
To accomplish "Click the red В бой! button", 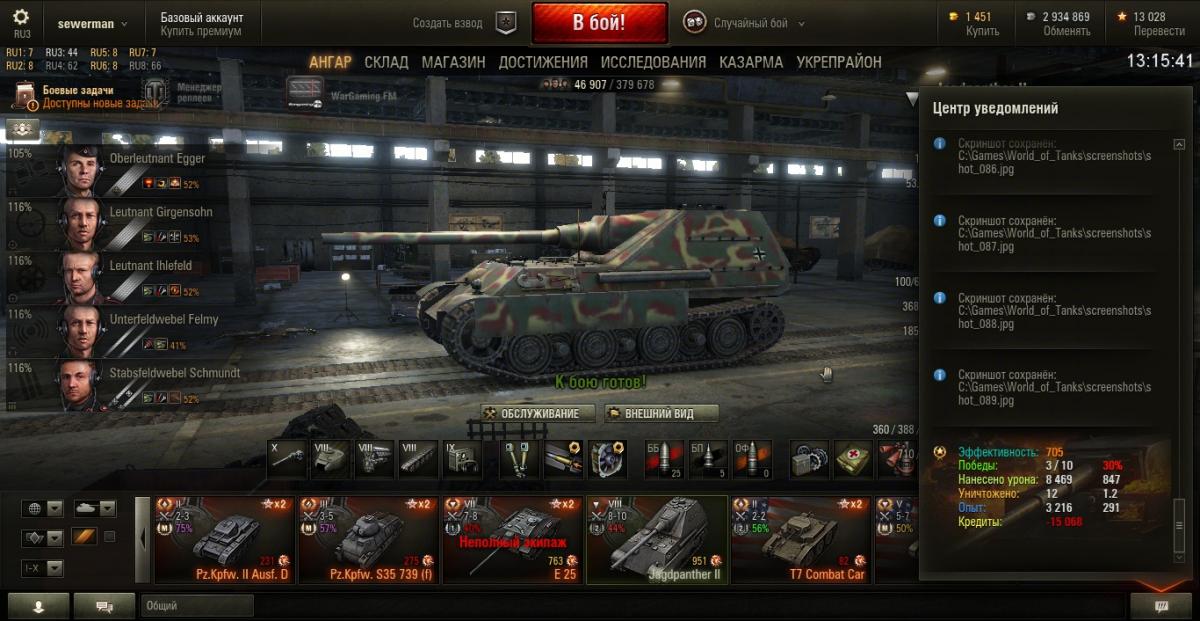I will tap(600, 23).
